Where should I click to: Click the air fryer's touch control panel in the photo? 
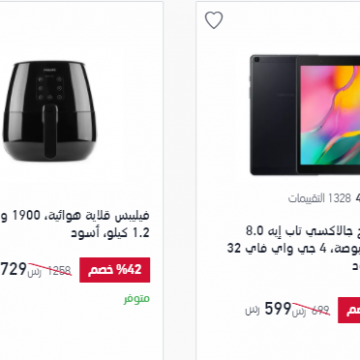50,88
